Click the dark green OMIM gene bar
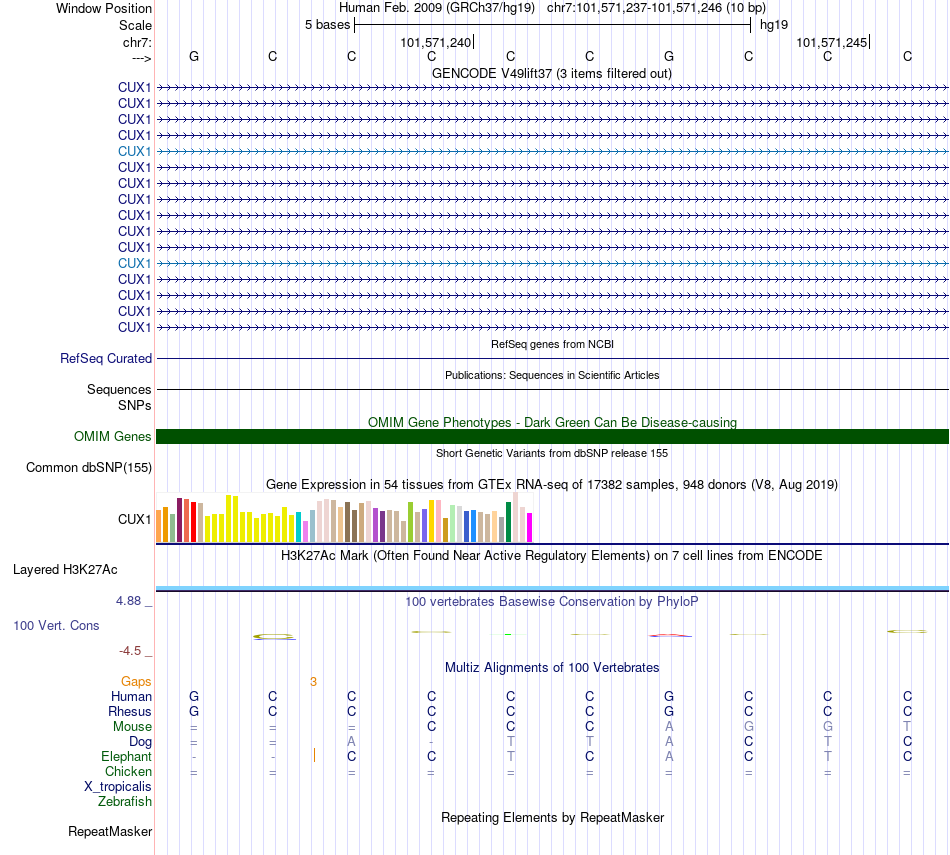This screenshot has height=855, width=950. [552, 436]
